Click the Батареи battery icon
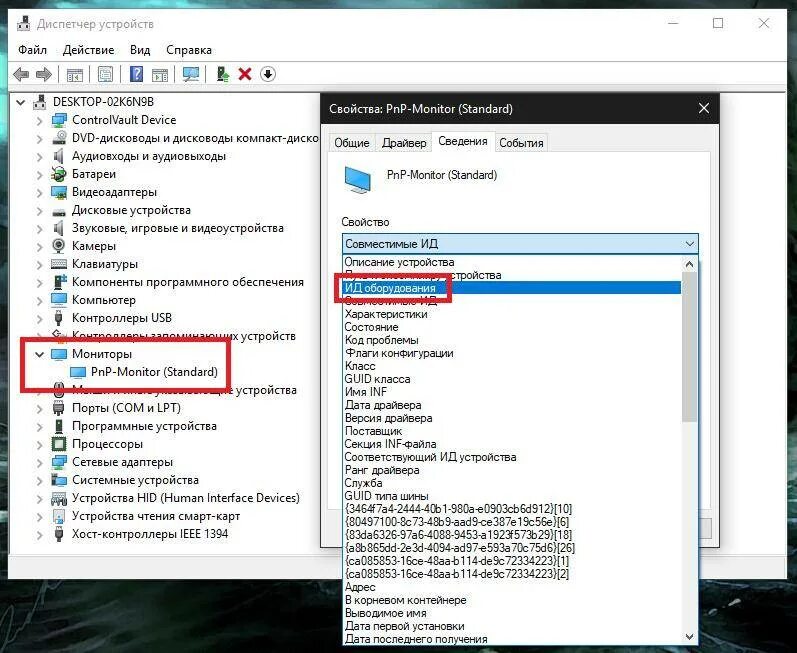 point(59,174)
